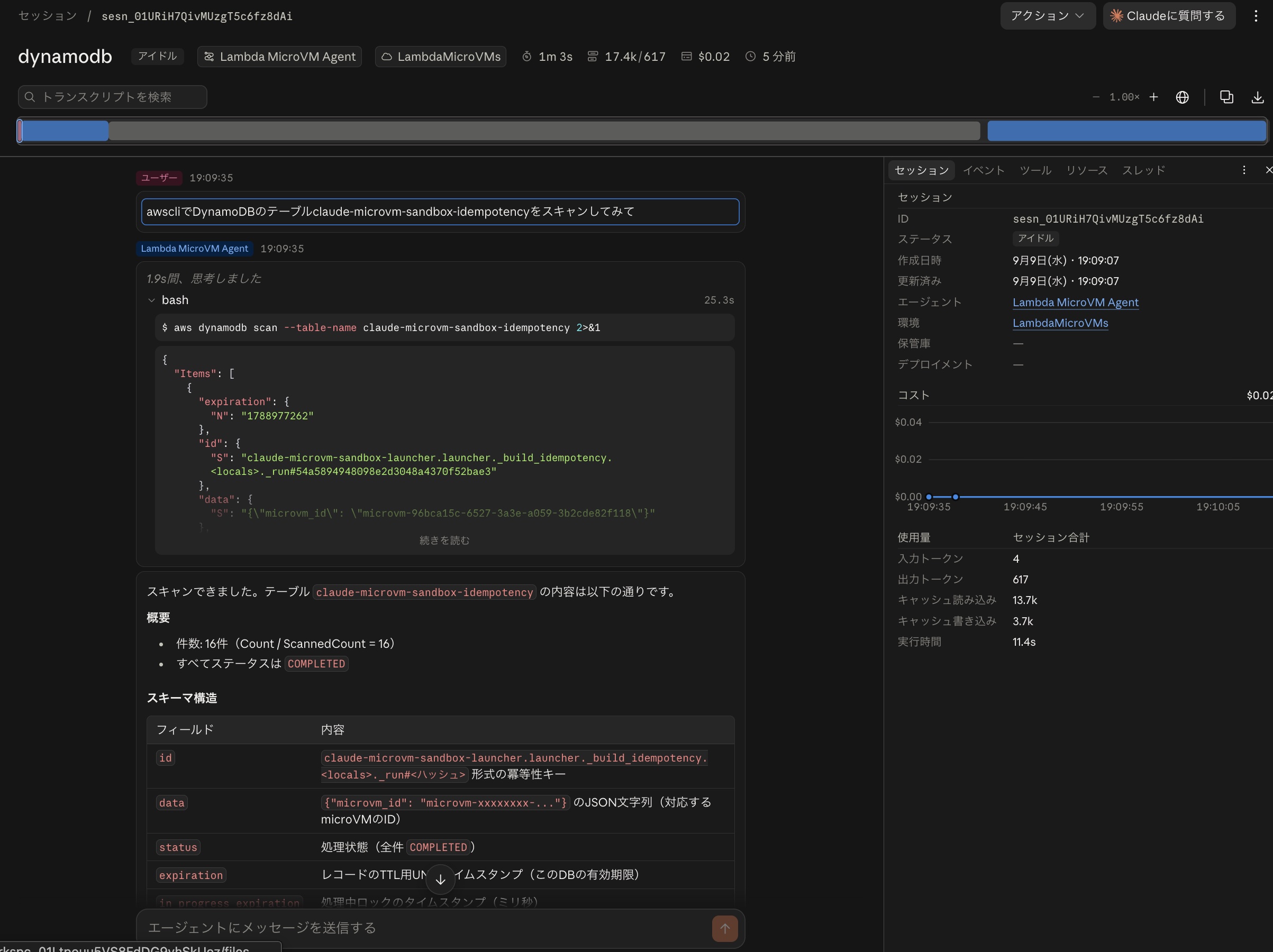Image resolution: width=1273 pixels, height=952 pixels.
Task: Click the Claudeに質問する button
Action: tap(1168, 15)
